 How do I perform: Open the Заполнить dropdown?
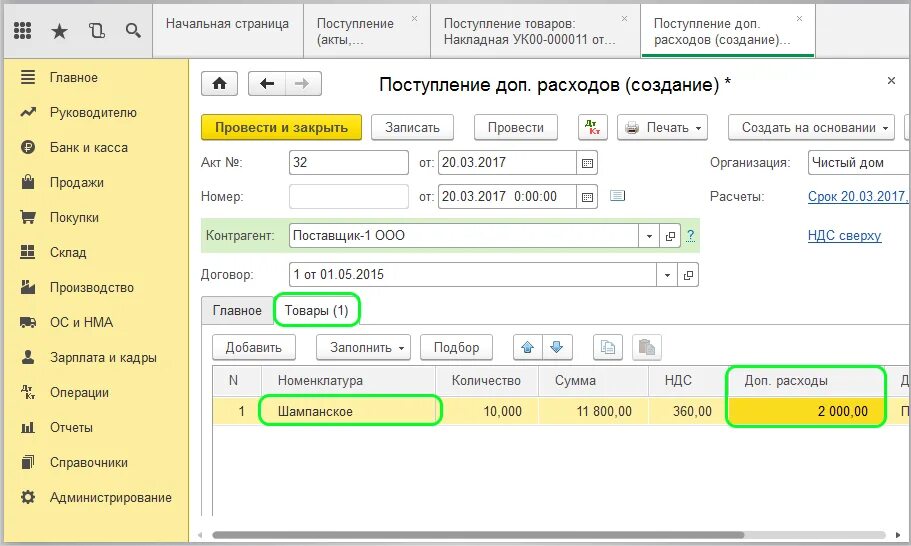[x=363, y=347]
